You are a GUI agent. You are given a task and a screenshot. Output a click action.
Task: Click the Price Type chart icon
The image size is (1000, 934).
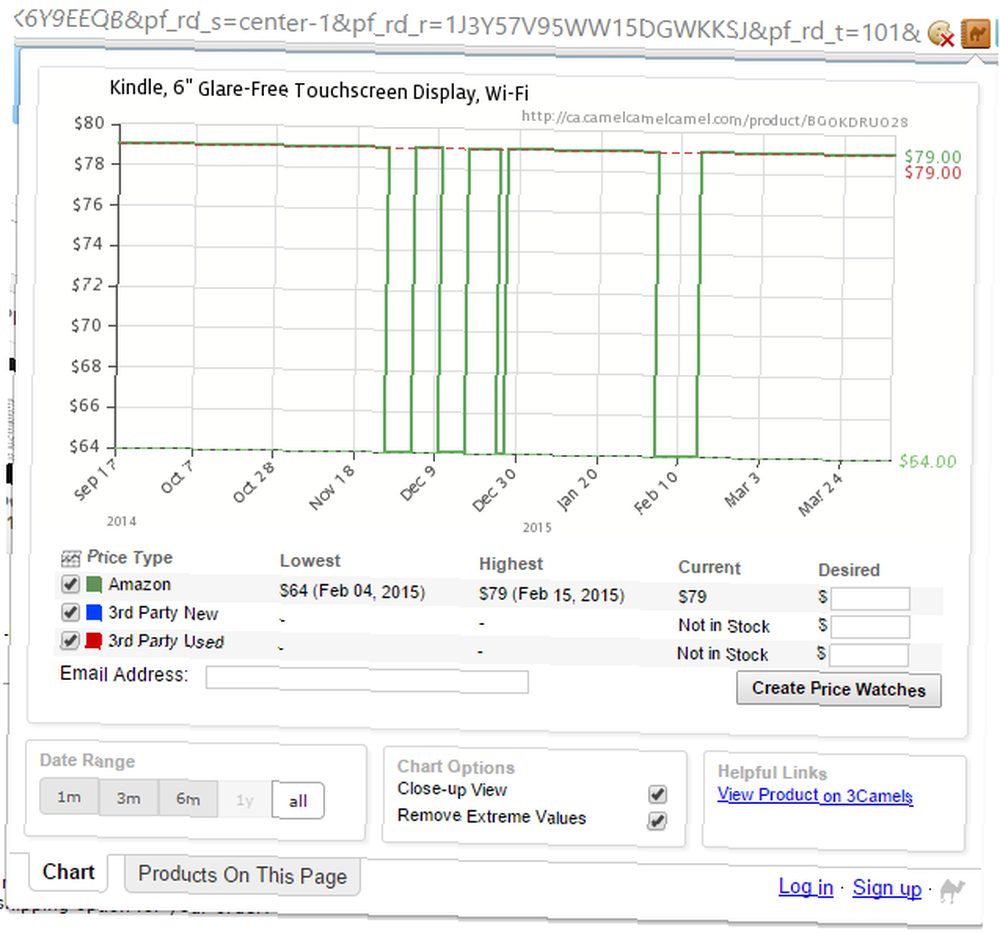[x=71, y=559]
